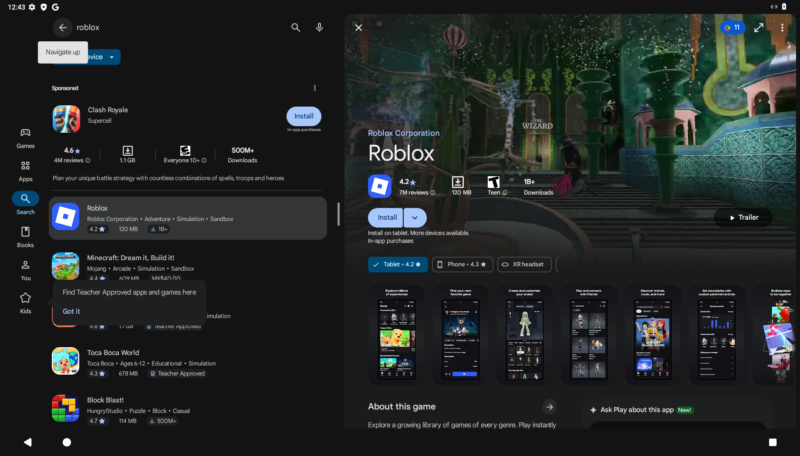Screen dimensions: 800x456
Task: Open the Discover brands screenshot
Action: click(x=653, y=335)
